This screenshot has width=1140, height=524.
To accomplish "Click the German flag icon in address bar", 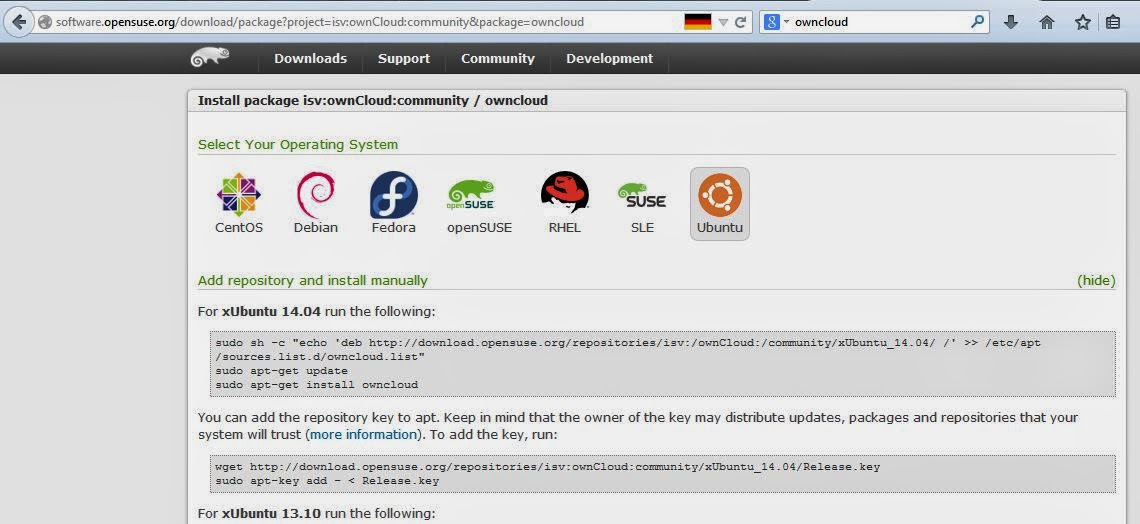I will coord(697,22).
